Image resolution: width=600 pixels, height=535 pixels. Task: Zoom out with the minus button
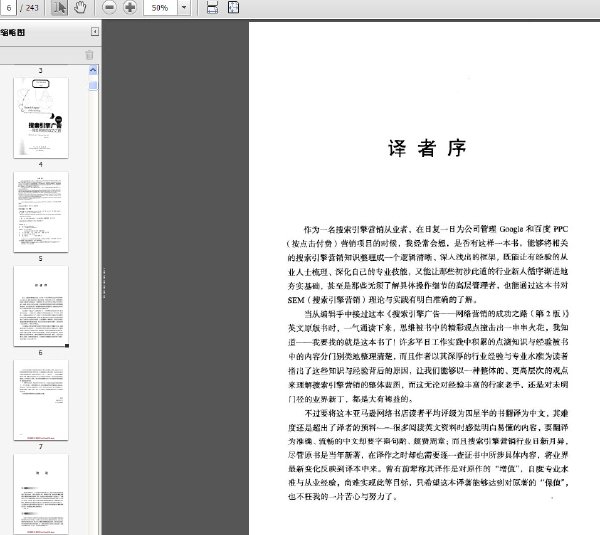(x=109, y=8)
